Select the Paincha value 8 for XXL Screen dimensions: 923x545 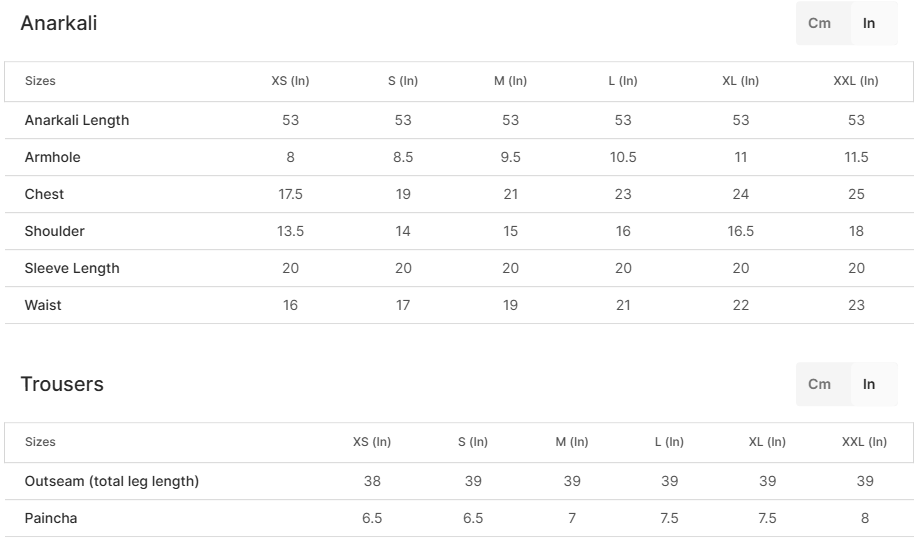[865, 518]
